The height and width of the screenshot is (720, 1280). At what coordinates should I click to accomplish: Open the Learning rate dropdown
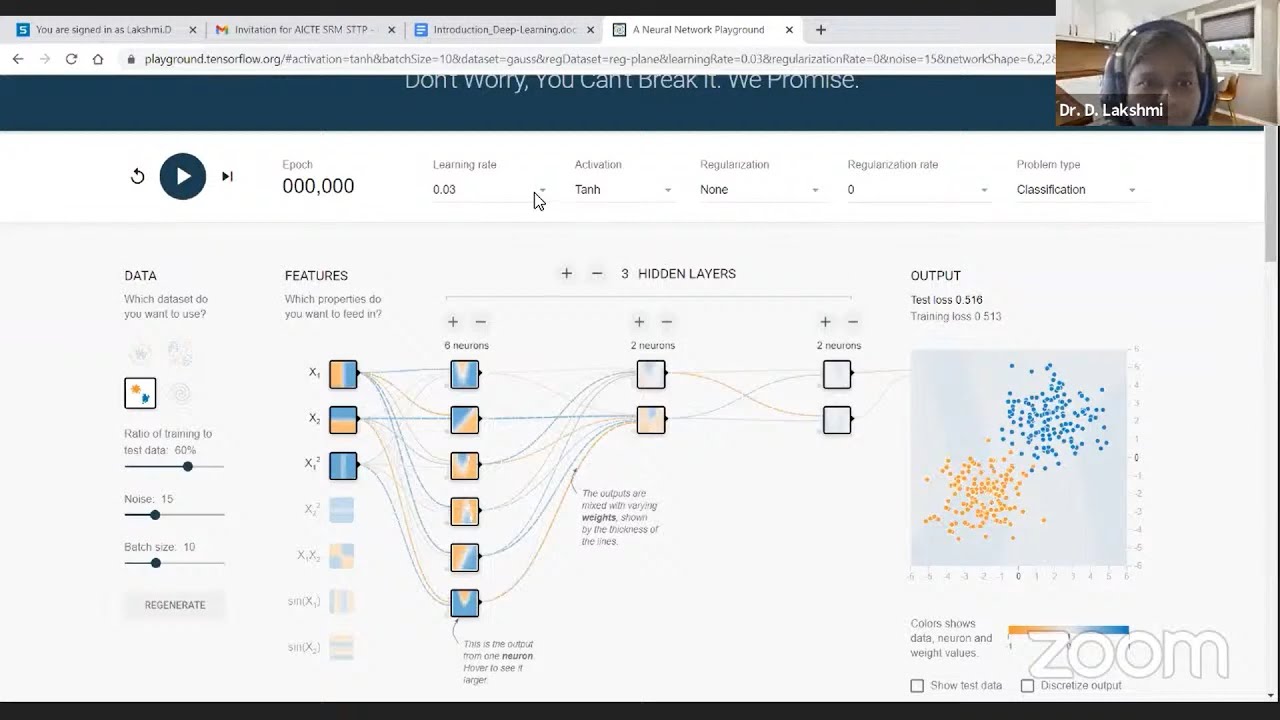pos(490,189)
